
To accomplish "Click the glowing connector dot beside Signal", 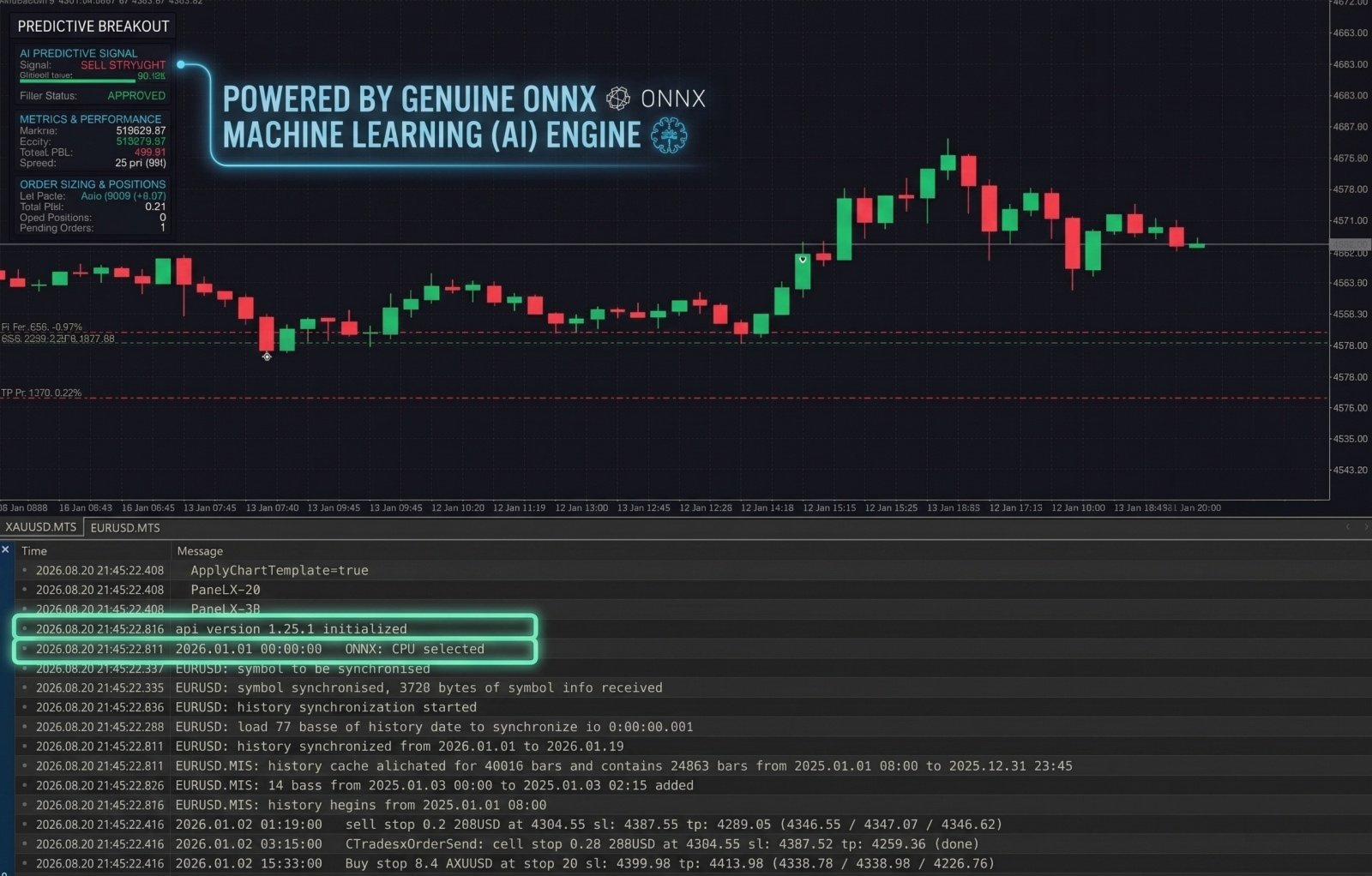I will tap(181, 64).
